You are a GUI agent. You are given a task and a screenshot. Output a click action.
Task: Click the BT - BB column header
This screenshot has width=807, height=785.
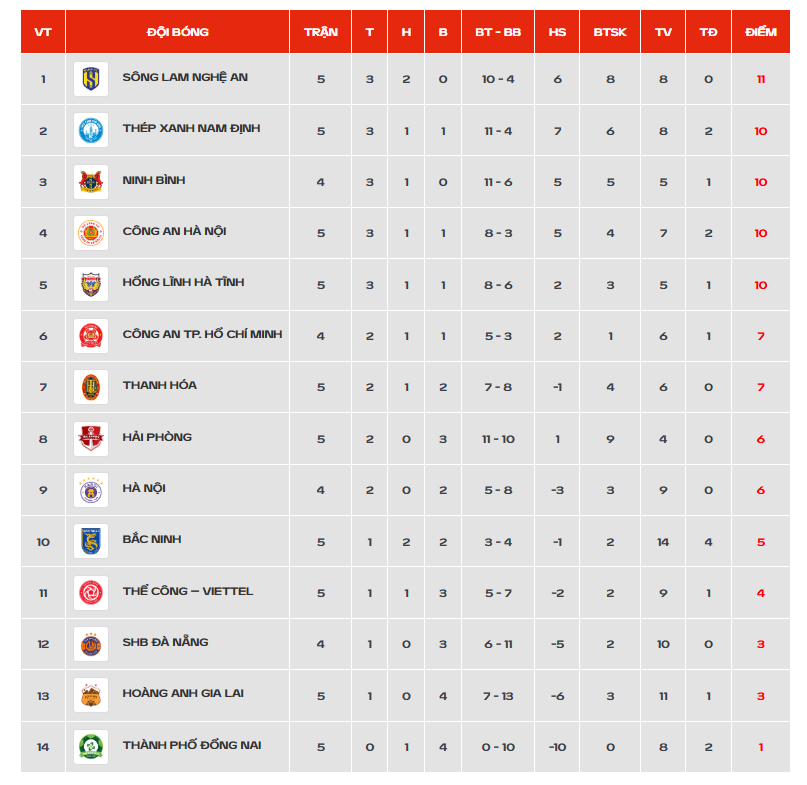[x=498, y=32]
